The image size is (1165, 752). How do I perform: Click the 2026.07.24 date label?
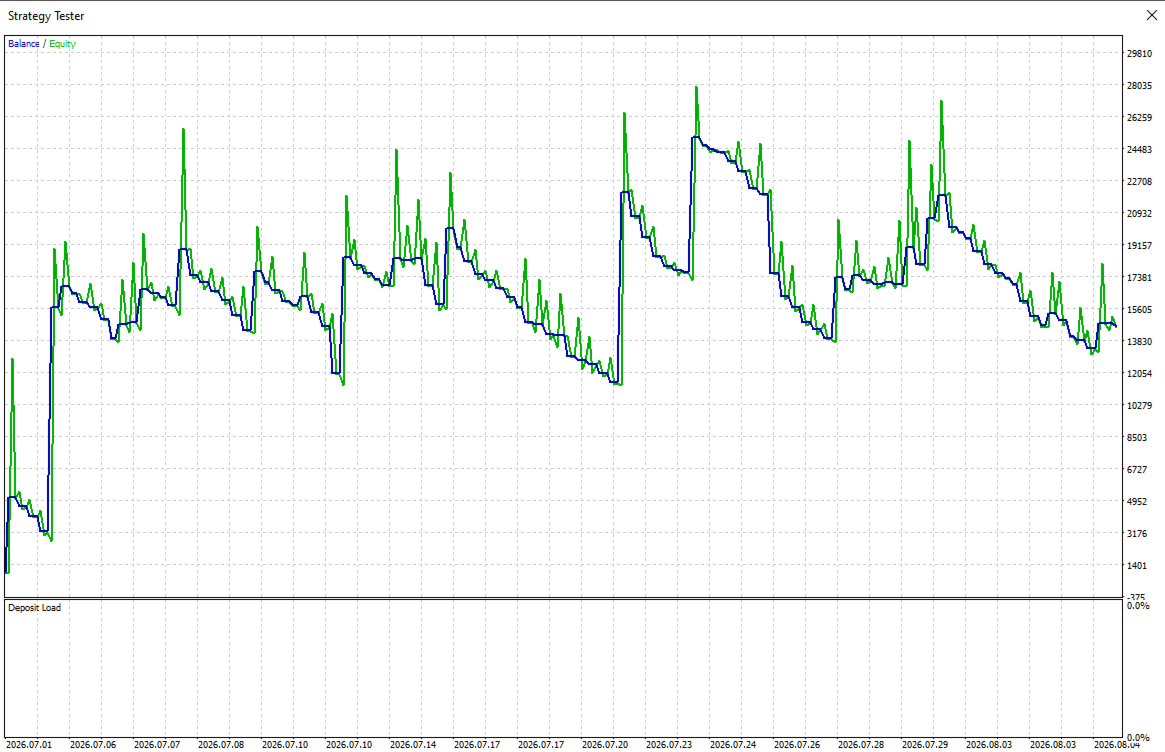pyautogui.click(x=733, y=744)
